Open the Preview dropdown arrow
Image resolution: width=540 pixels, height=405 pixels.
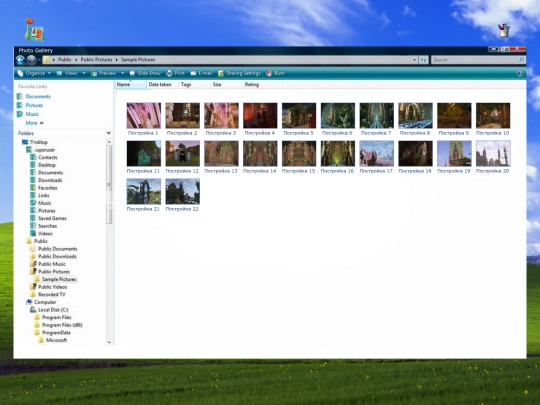pos(122,73)
